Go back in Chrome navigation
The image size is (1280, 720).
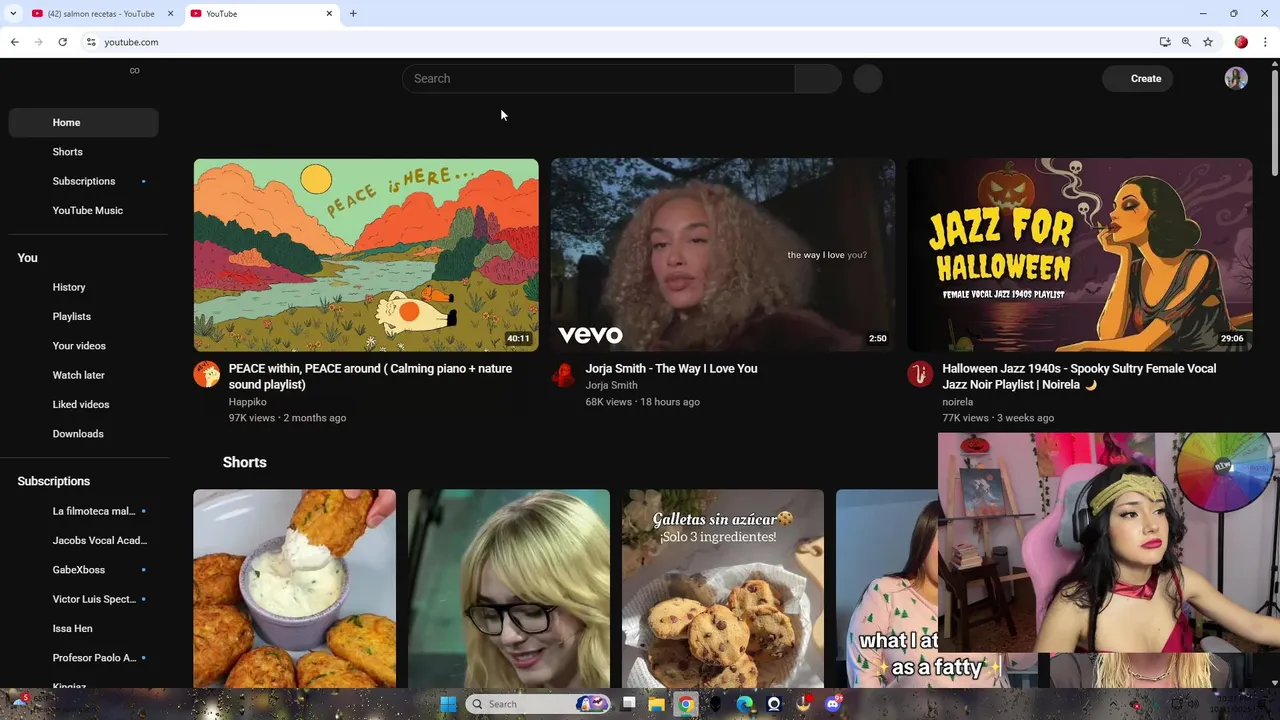click(15, 42)
